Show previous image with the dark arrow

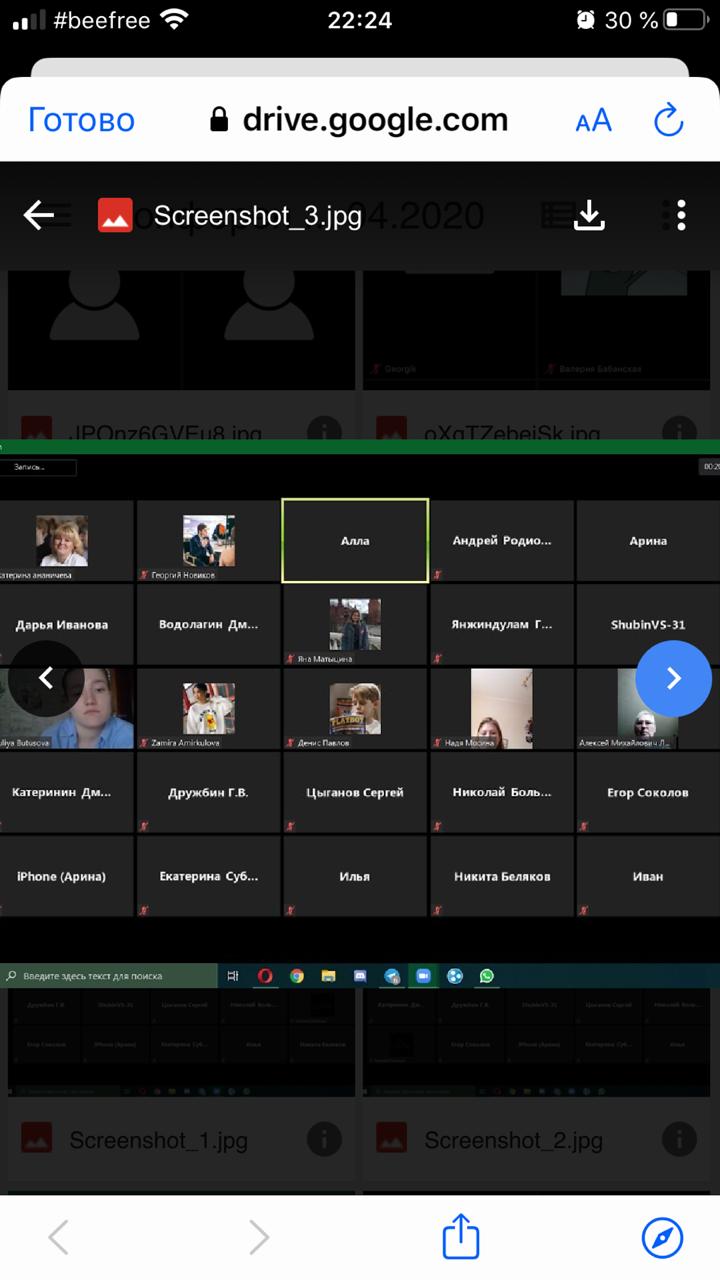click(46, 679)
